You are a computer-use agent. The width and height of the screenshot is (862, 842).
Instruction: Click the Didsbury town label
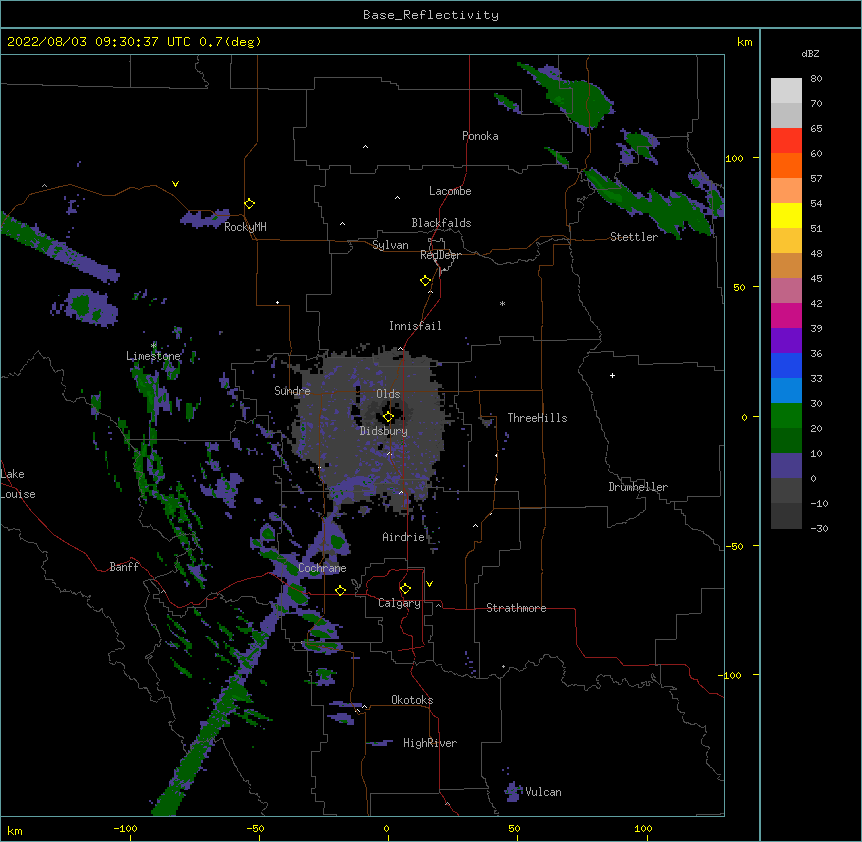384,431
